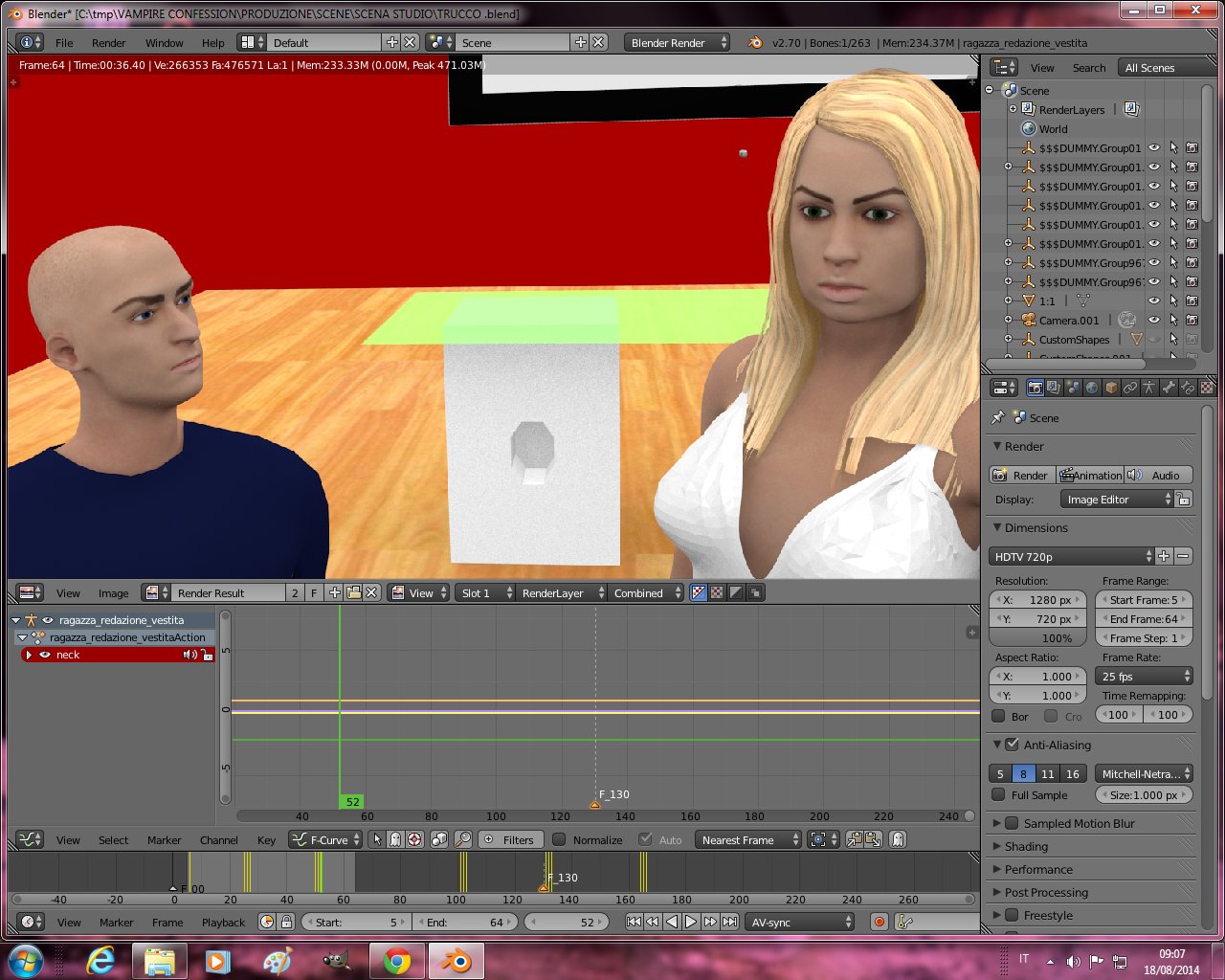Enable the Normalize checkbox
The width and height of the screenshot is (1225, 980).
(x=560, y=839)
